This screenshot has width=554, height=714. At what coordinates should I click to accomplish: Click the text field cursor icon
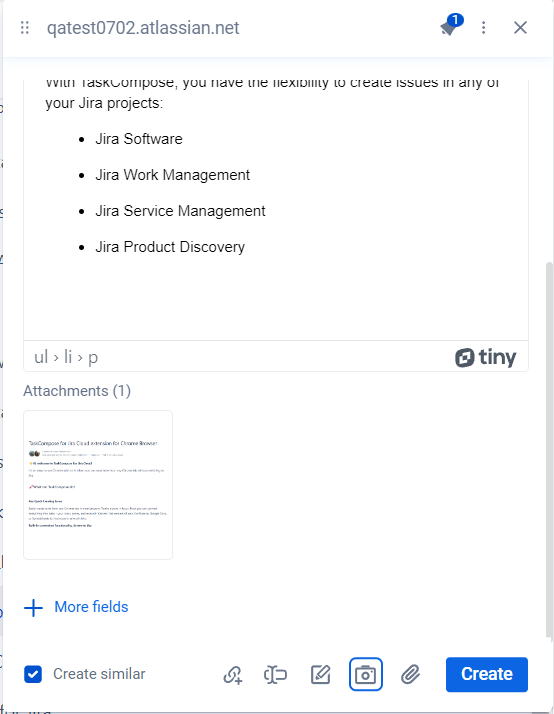275,674
